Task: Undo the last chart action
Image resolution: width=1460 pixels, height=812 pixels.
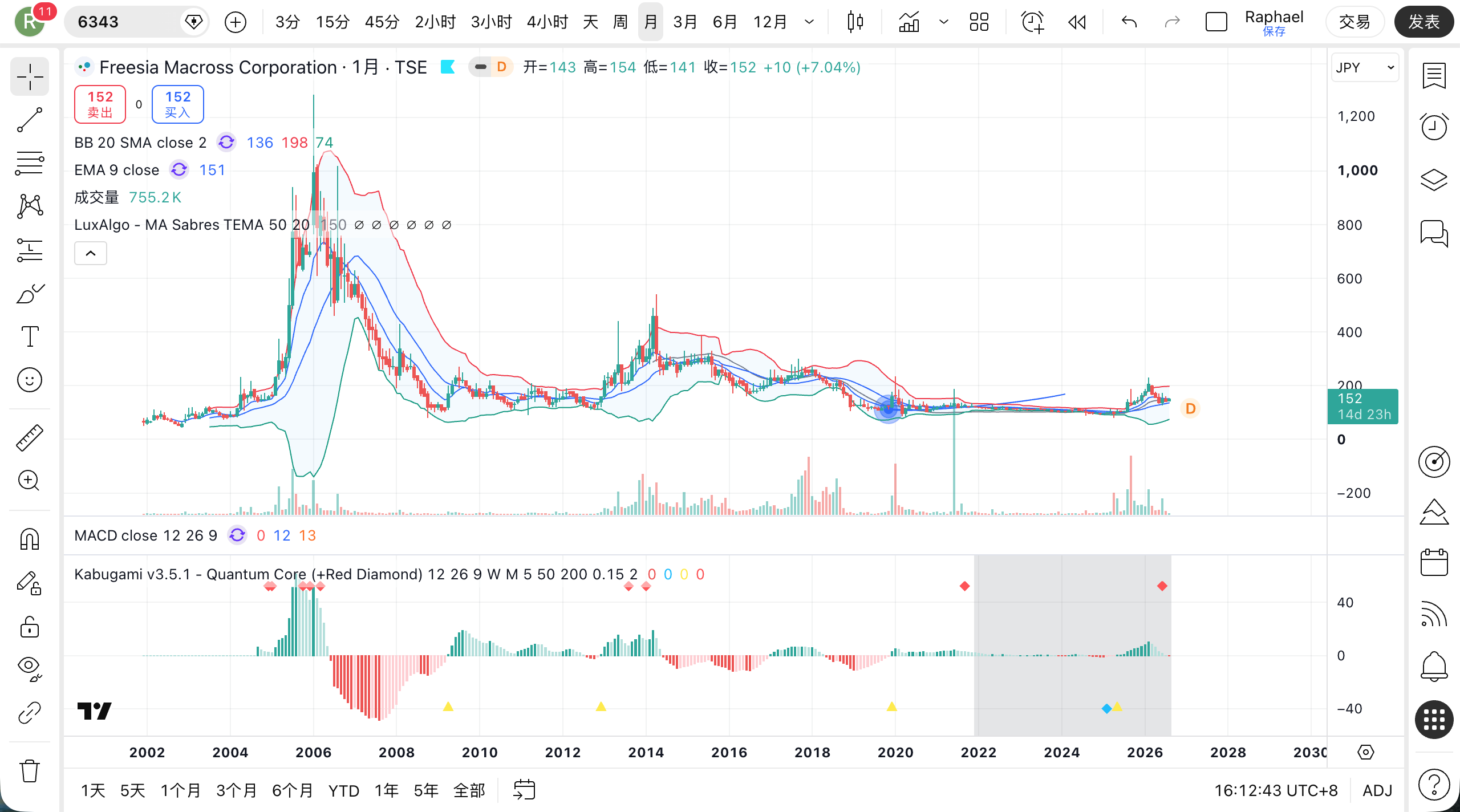Action: click(1129, 22)
